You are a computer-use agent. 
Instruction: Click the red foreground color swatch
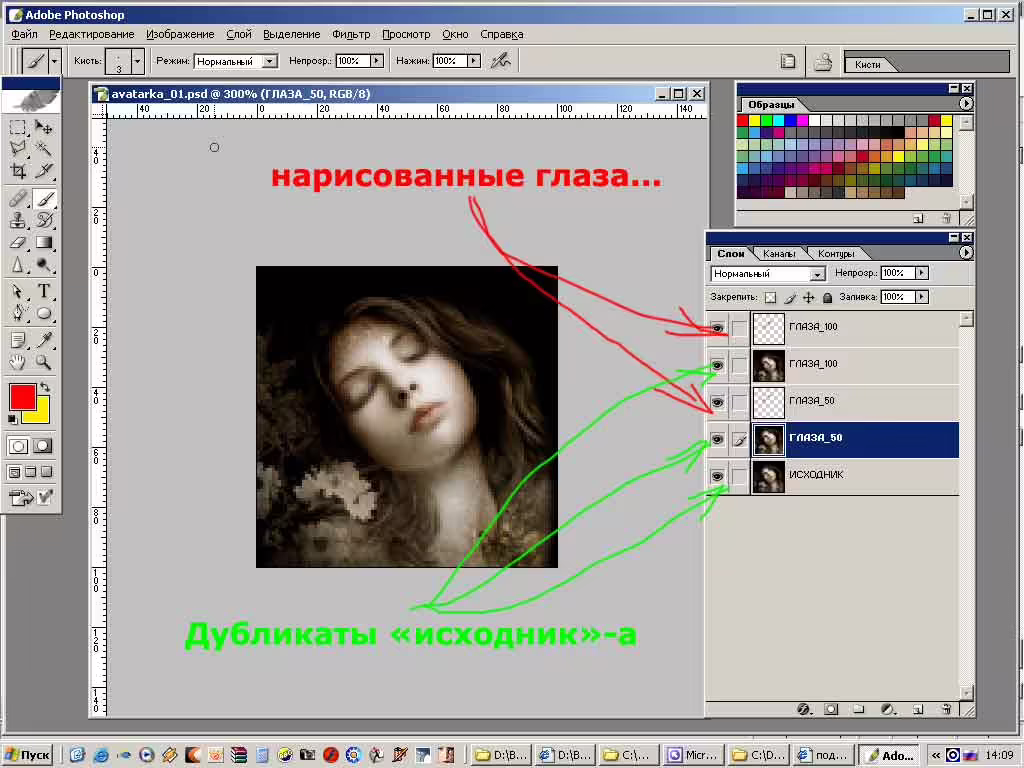pos(22,396)
